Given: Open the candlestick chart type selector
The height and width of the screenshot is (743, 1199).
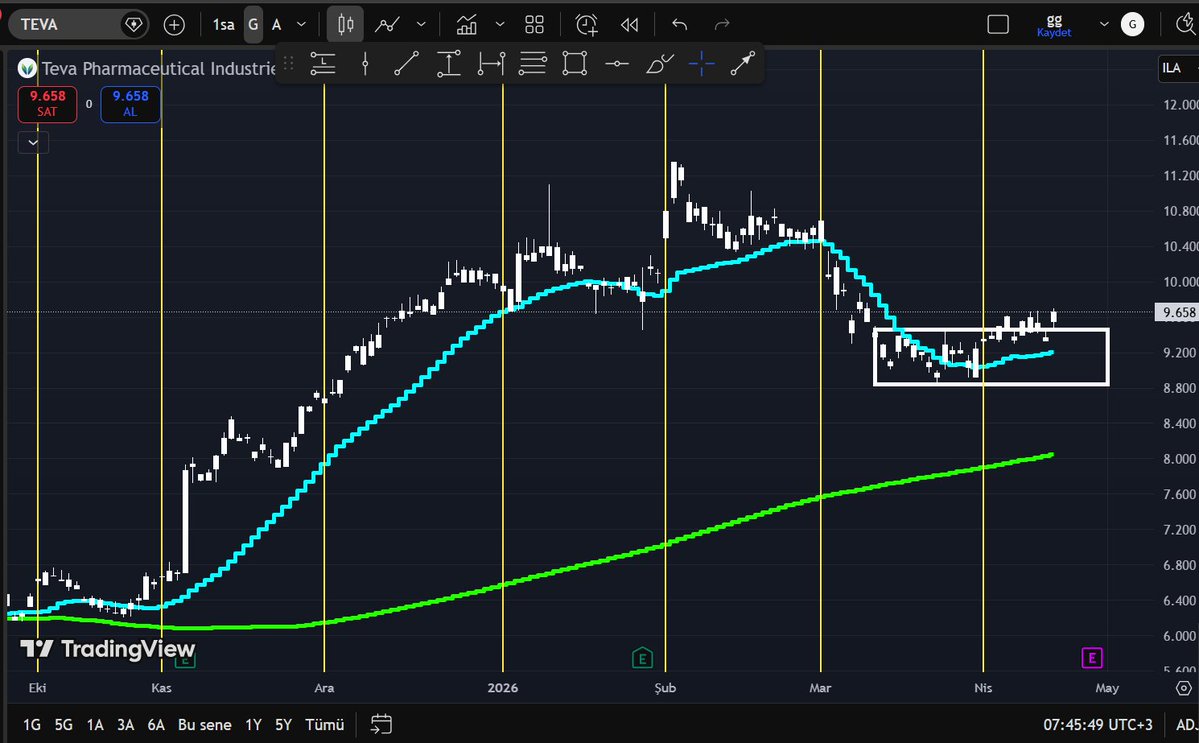Looking at the screenshot, I should [346, 24].
